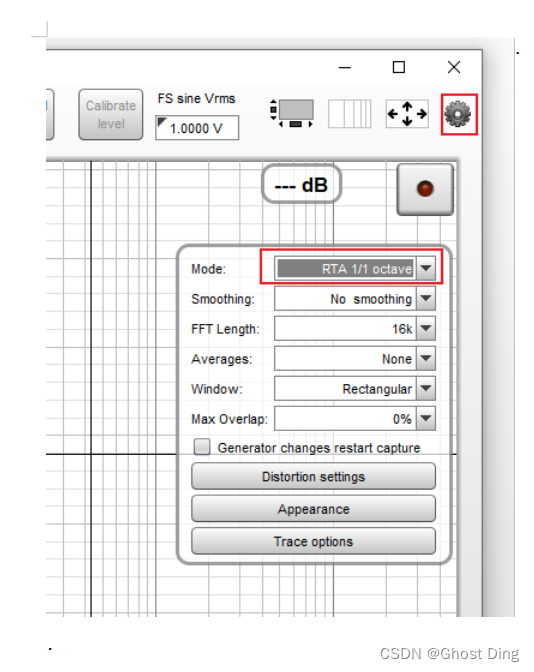534x672 pixels.
Task: Open the FFT Length dropdown
Action: pyautogui.click(x=355, y=329)
